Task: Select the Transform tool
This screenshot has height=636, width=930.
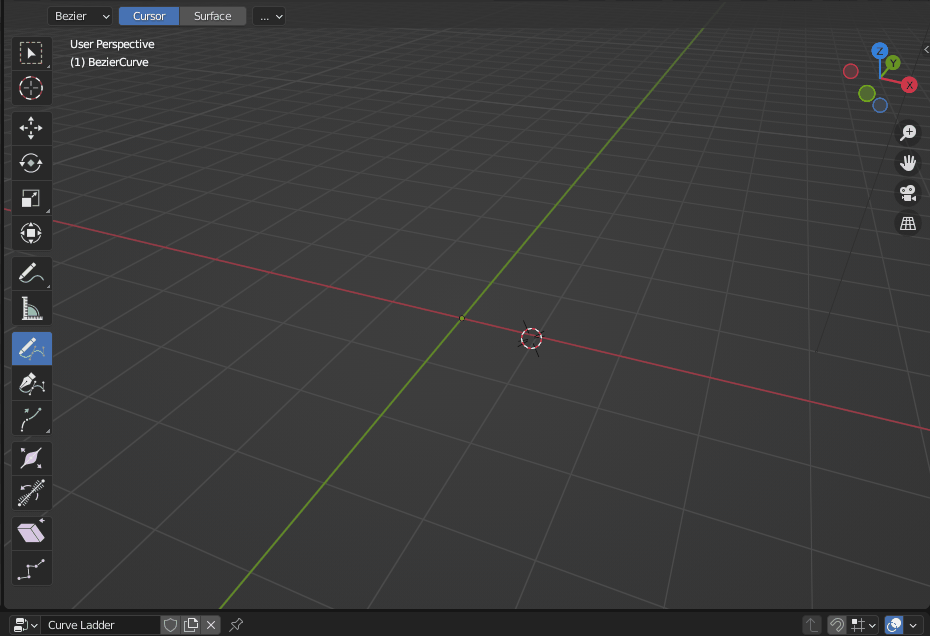Action: [31, 233]
